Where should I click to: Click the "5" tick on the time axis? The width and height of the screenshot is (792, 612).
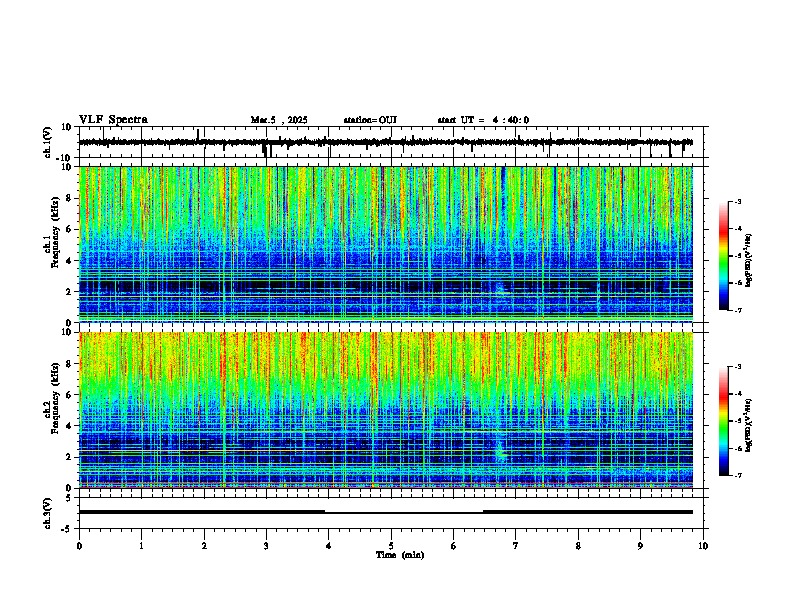(x=391, y=546)
